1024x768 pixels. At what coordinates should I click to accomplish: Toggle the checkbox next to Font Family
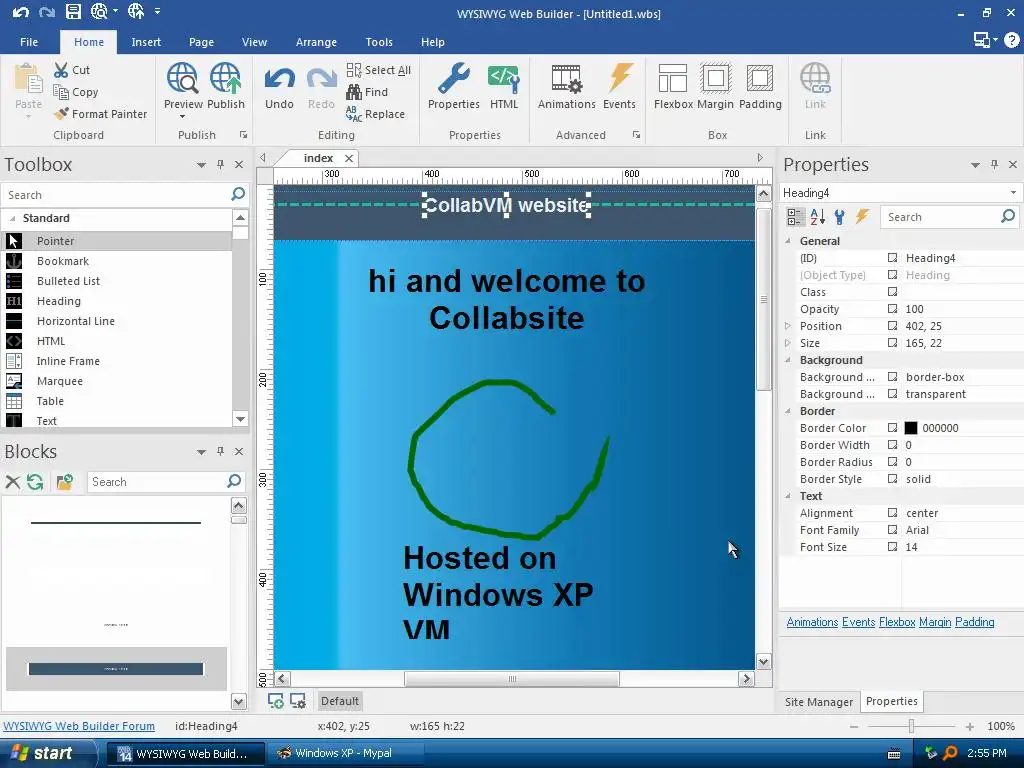[x=892, y=530]
